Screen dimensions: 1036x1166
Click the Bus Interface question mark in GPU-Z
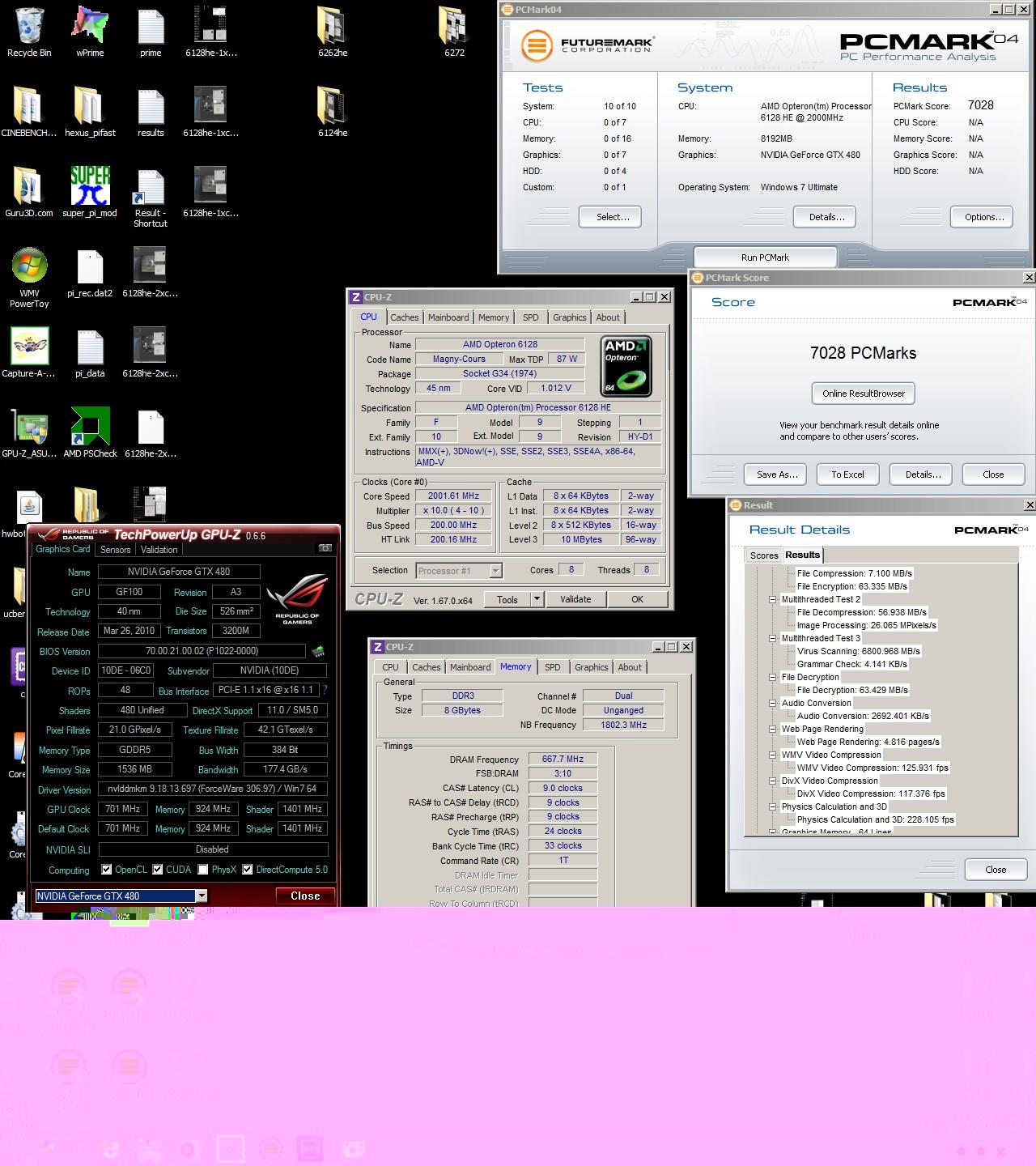pos(325,690)
